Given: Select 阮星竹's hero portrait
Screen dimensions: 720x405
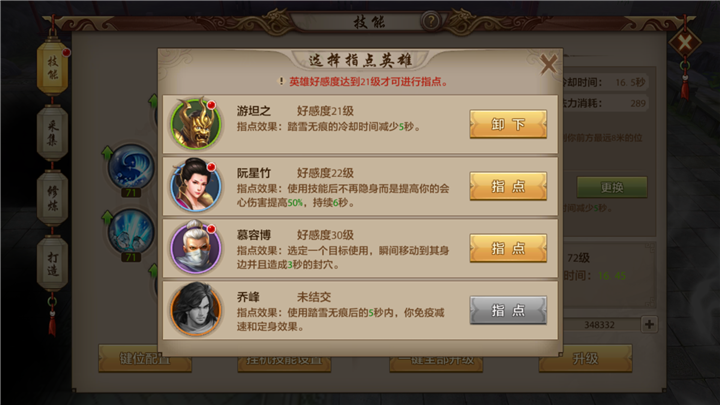Looking at the screenshot, I should (x=196, y=186).
